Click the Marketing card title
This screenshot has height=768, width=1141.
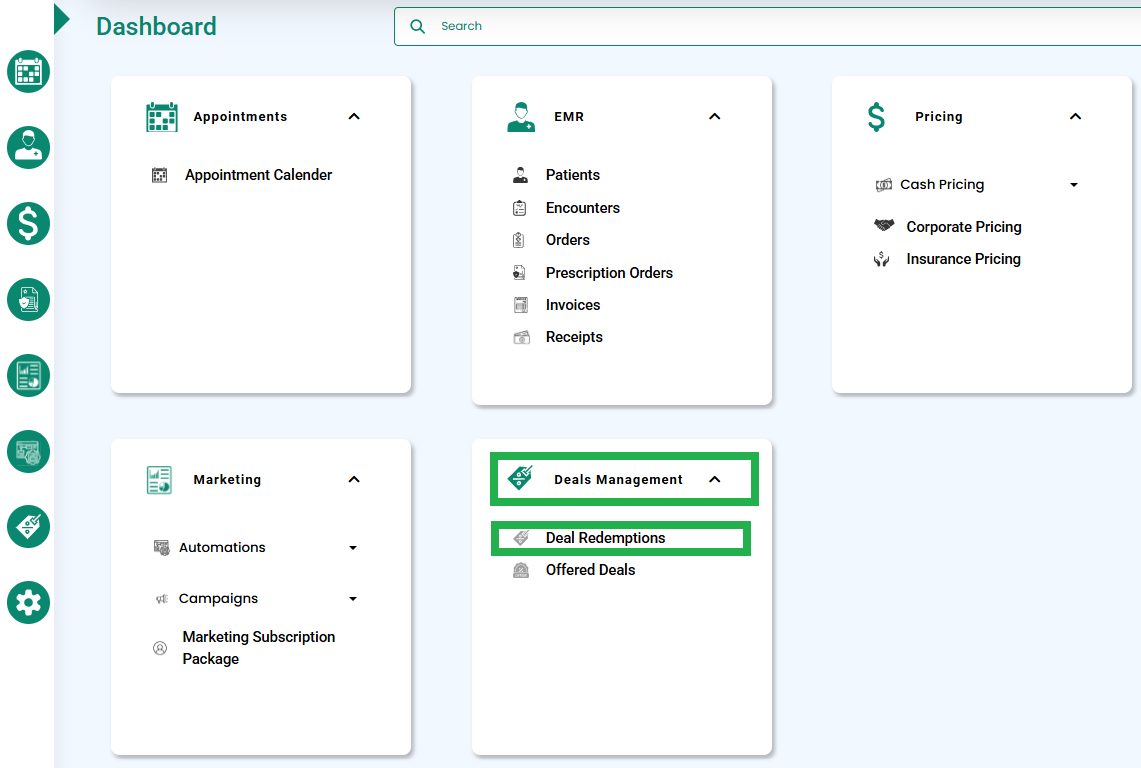coord(227,480)
